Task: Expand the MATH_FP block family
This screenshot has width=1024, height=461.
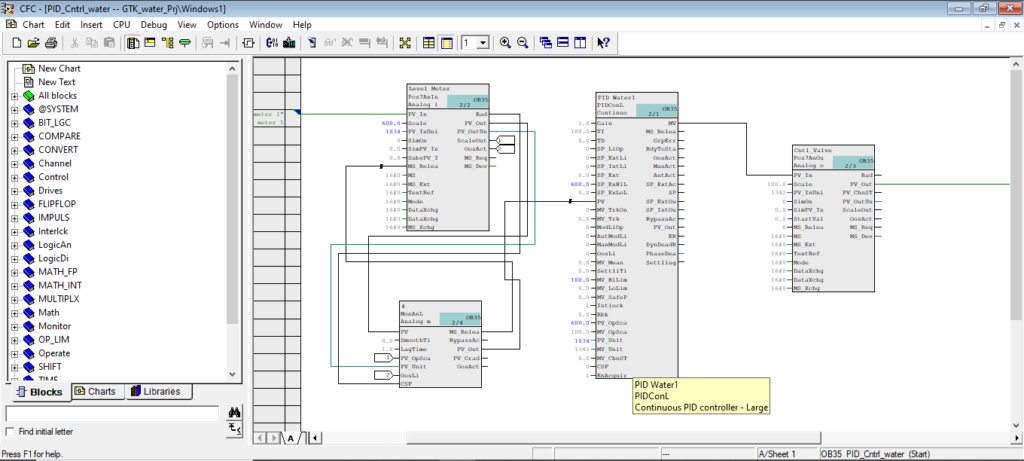Action: coord(15,272)
